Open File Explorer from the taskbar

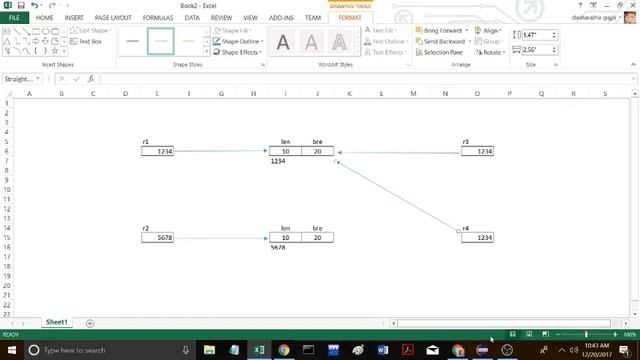209,350
